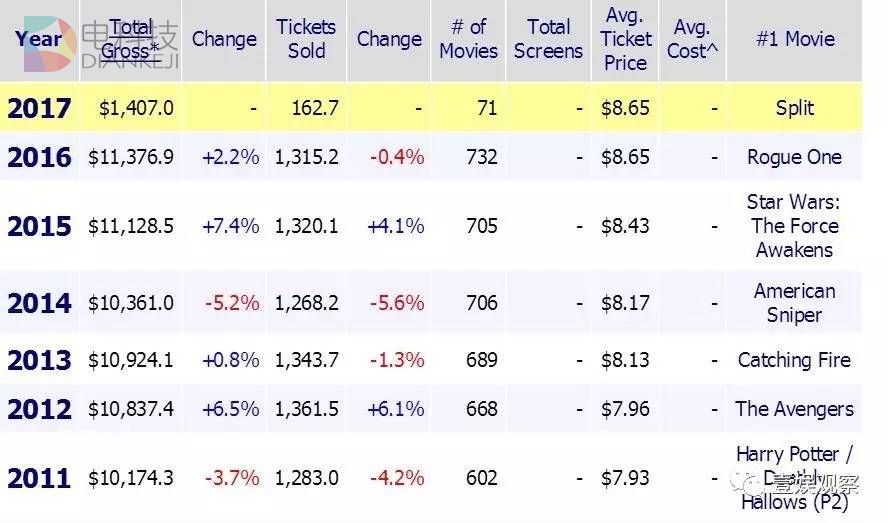Select the 2015 year row link
The width and height of the screenshot is (888, 523).
tap(39, 226)
